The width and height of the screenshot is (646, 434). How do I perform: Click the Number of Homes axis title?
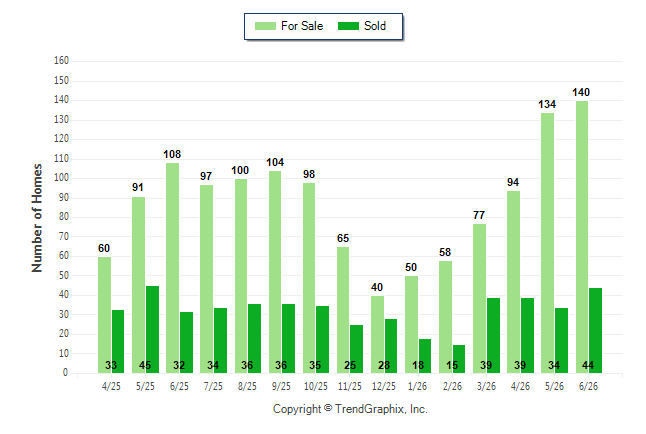[x=37, y=218]
